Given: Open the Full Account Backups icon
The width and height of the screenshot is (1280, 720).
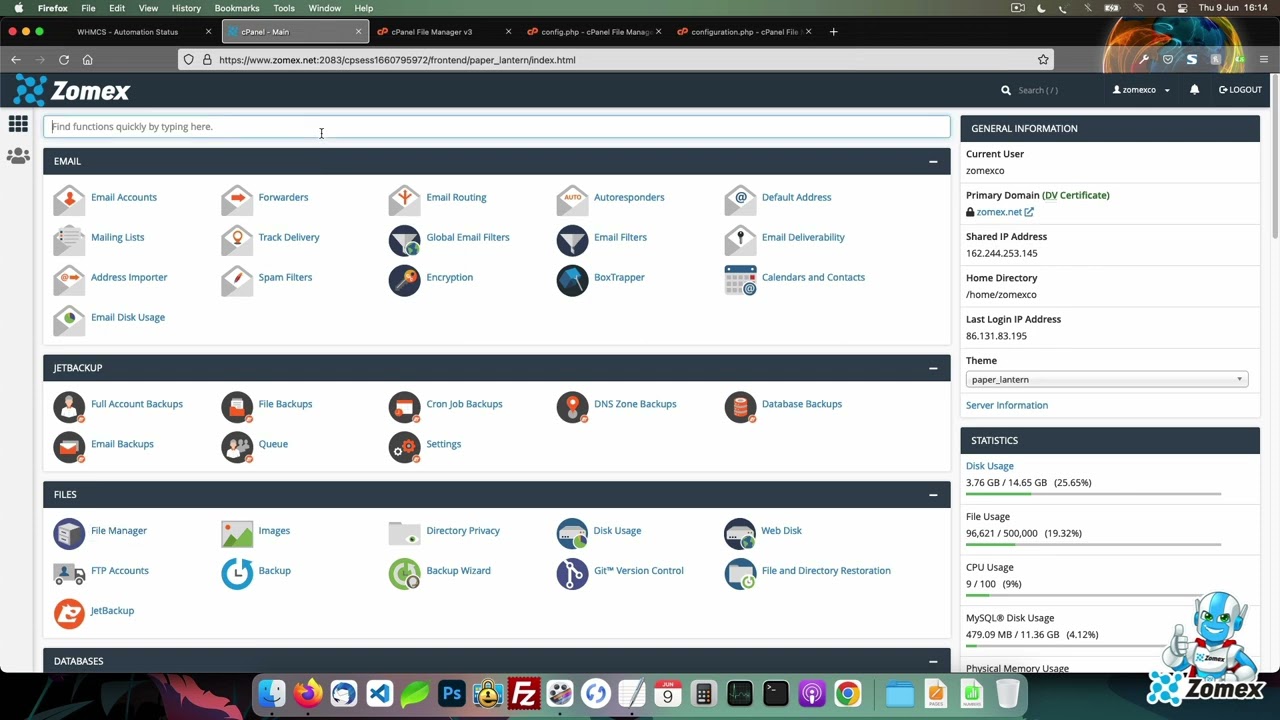Looking at the screenshot, I should (69, 406).
